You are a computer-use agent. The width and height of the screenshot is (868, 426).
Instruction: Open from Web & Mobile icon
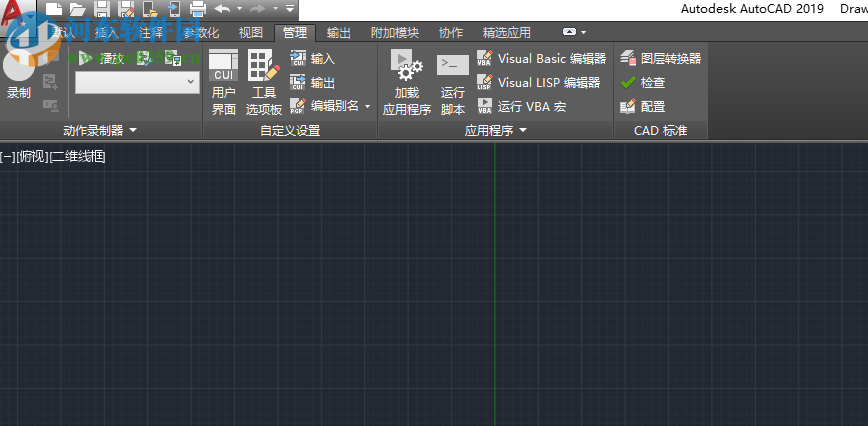tap(151, 8)
